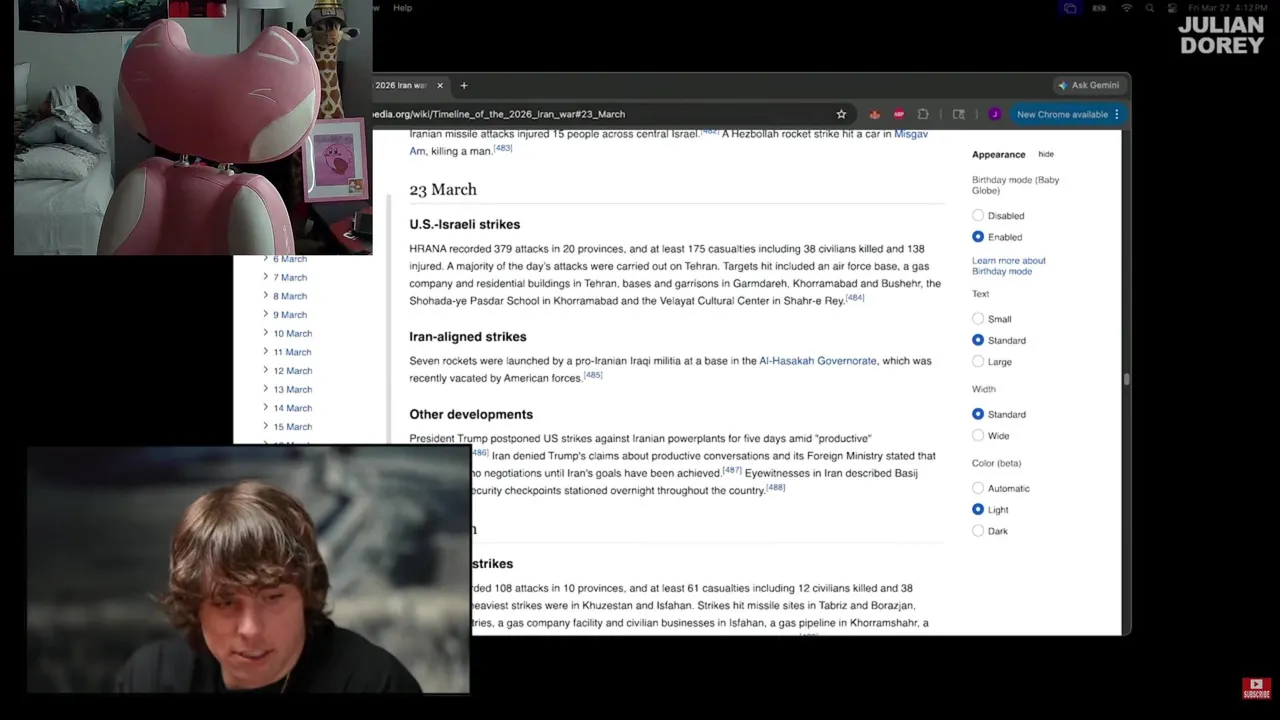Select Birthday mode Enabled radio button
The width and height of the screenshot is (1280, 720).
click(978, 237)
